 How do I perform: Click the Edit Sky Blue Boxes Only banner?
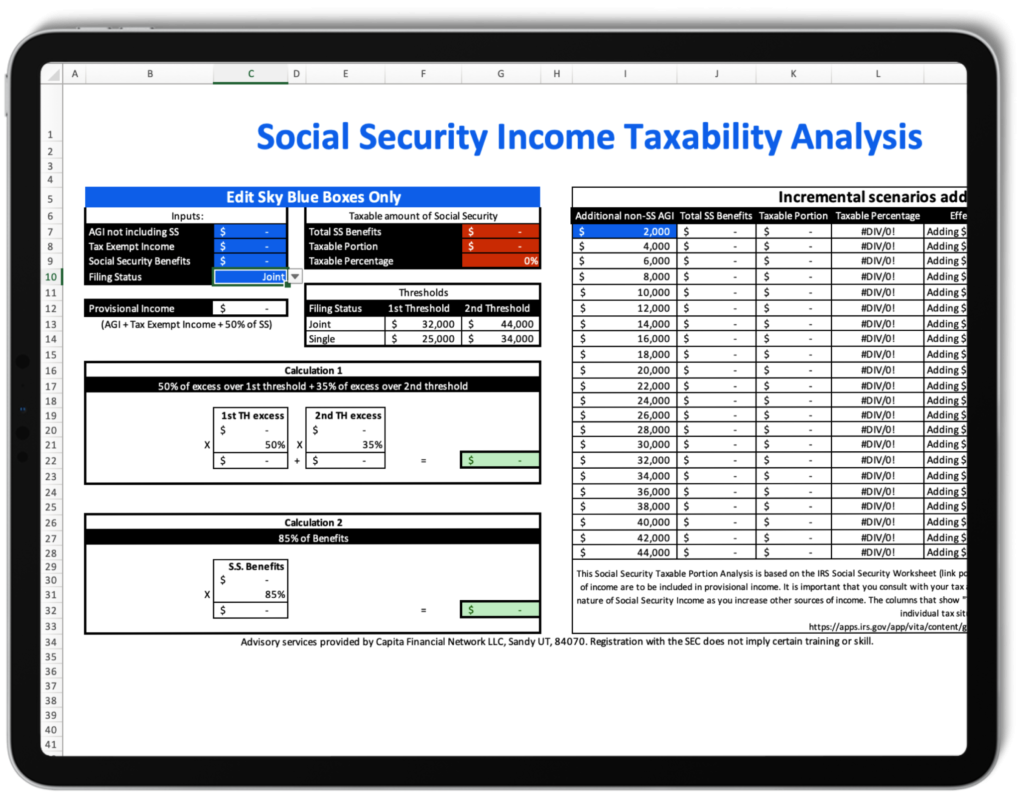(x=313, y=197)
